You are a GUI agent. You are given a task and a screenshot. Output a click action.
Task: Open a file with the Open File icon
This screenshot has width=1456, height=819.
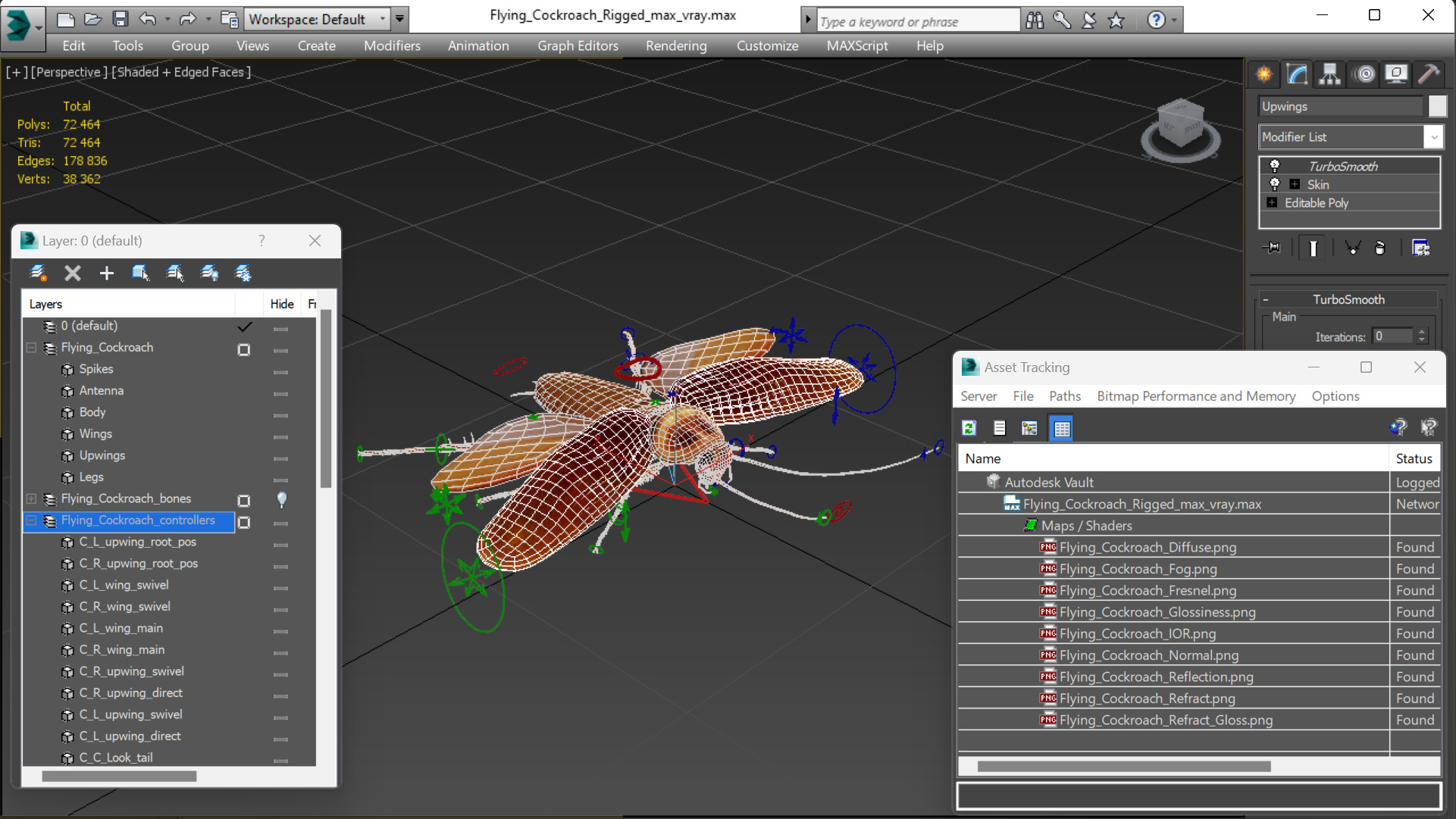pos(92,20)
